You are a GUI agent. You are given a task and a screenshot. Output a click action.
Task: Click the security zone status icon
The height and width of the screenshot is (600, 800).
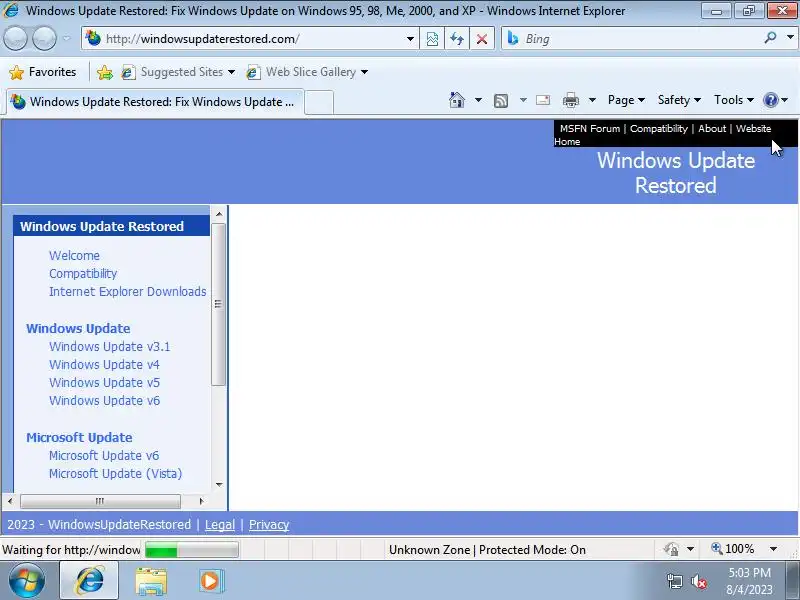[x=671, y=549]
